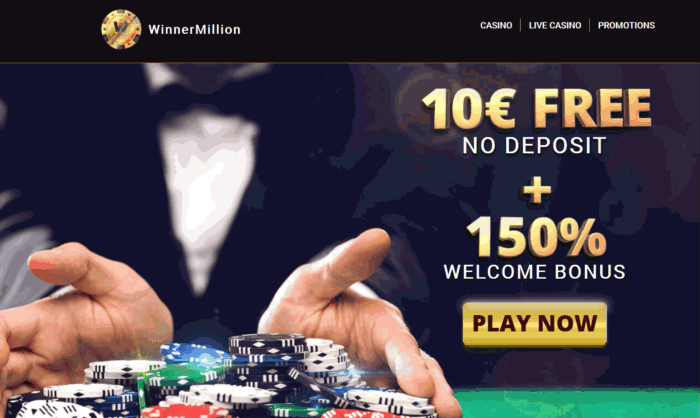
Task: Click the Welcome Bonus caption
Action: (534, 272)
